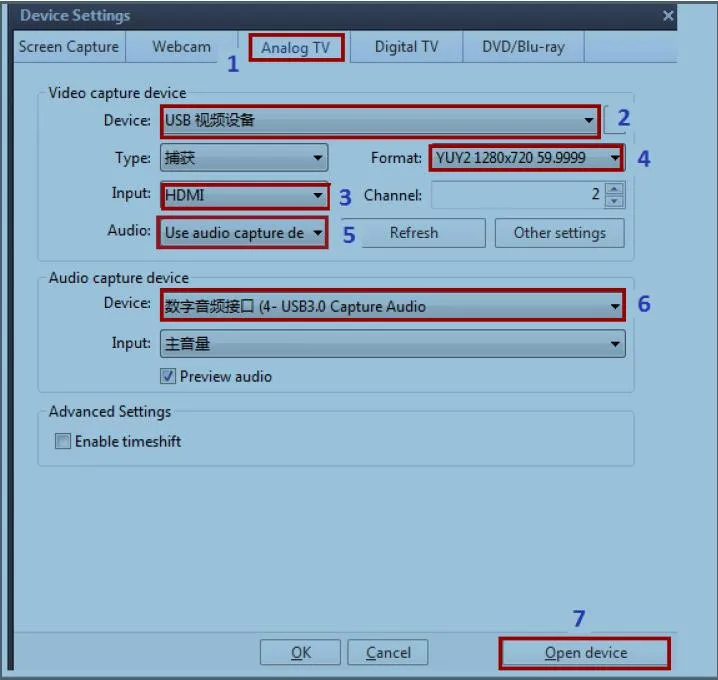
Task: Increase the Channel number with up arrow
Action: [614, 189]
